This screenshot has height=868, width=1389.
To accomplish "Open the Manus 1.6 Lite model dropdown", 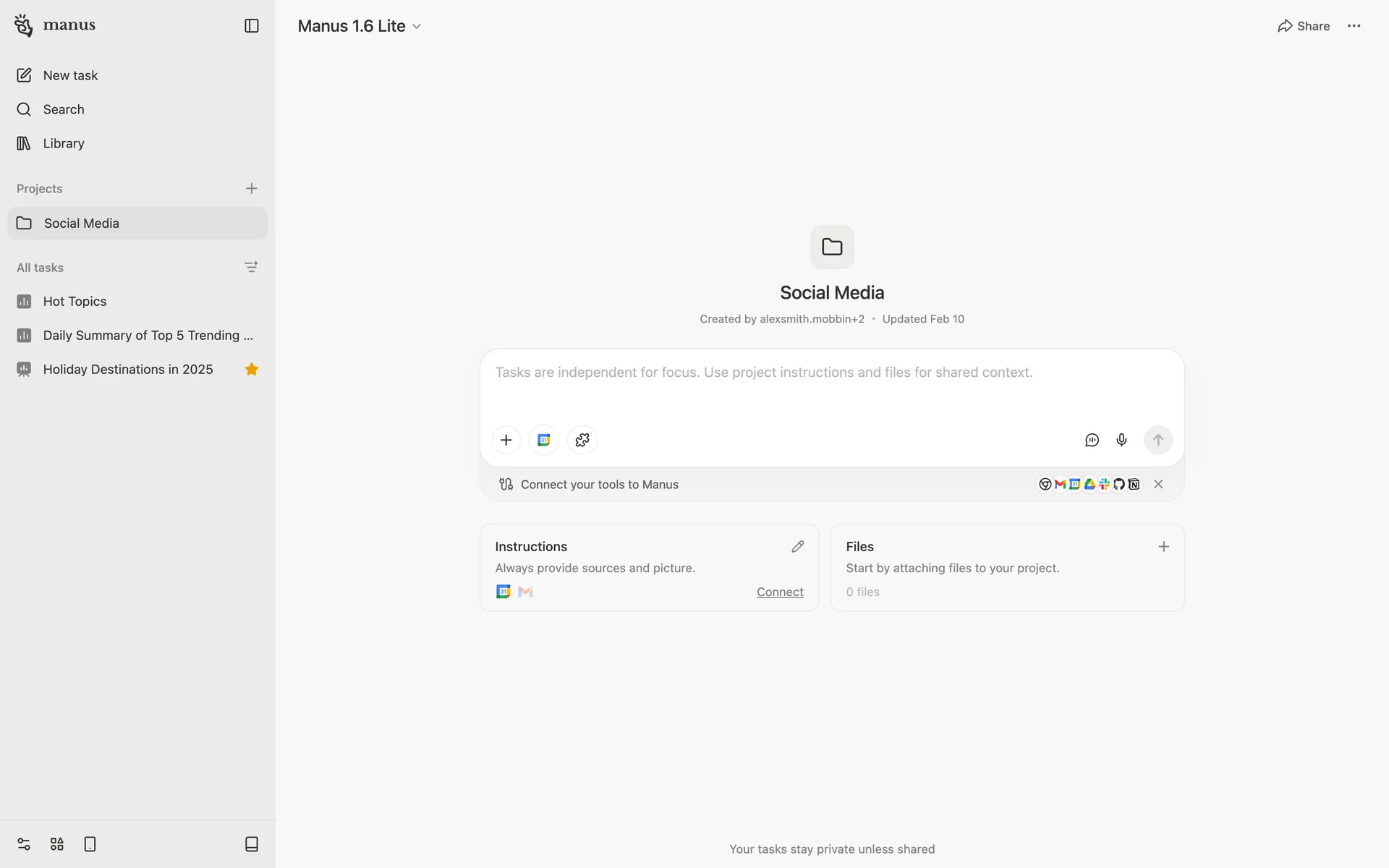I will pyautogui.click(x=359, y=26).
